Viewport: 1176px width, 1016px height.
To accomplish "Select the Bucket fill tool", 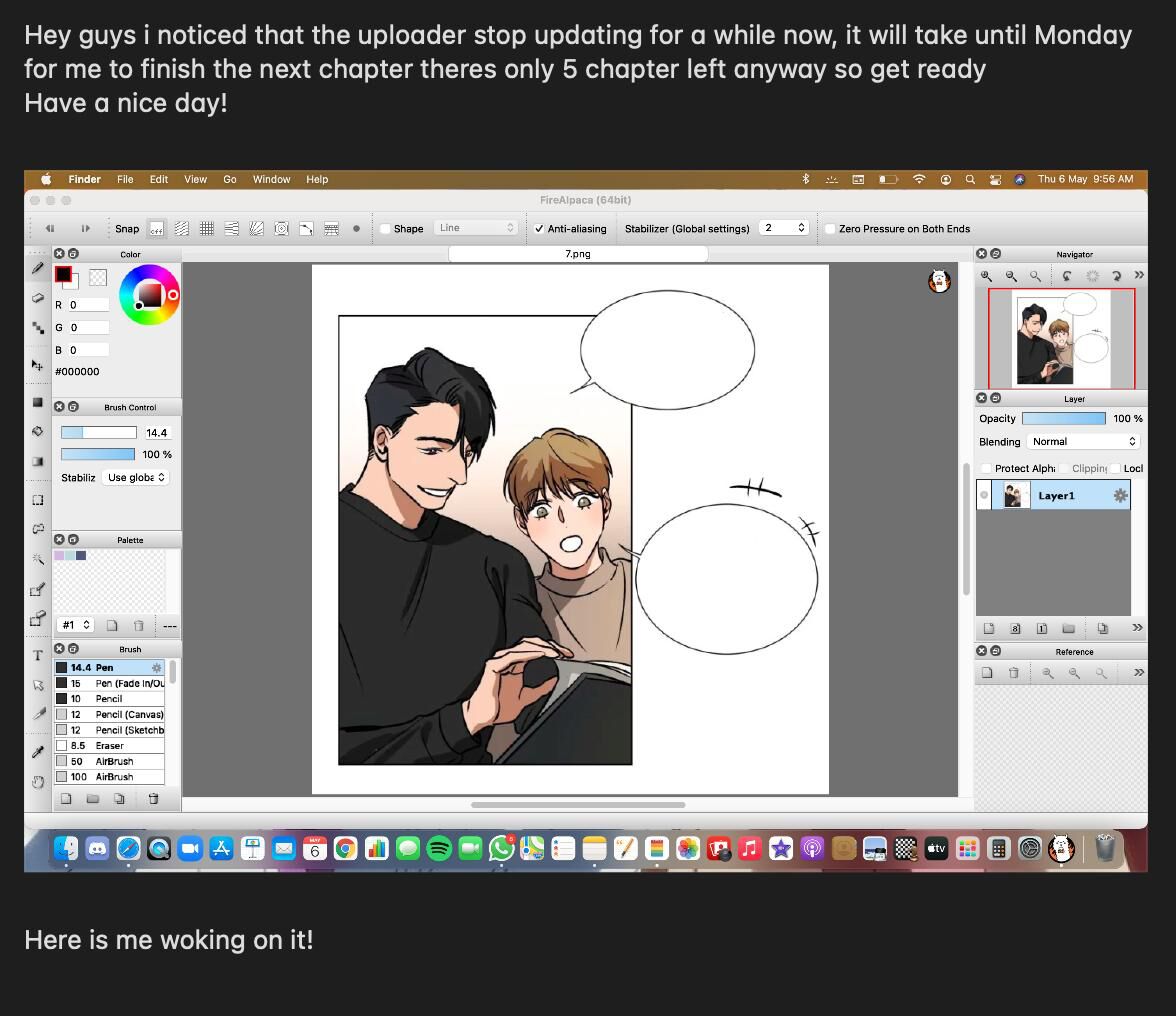I will (38, 431).
